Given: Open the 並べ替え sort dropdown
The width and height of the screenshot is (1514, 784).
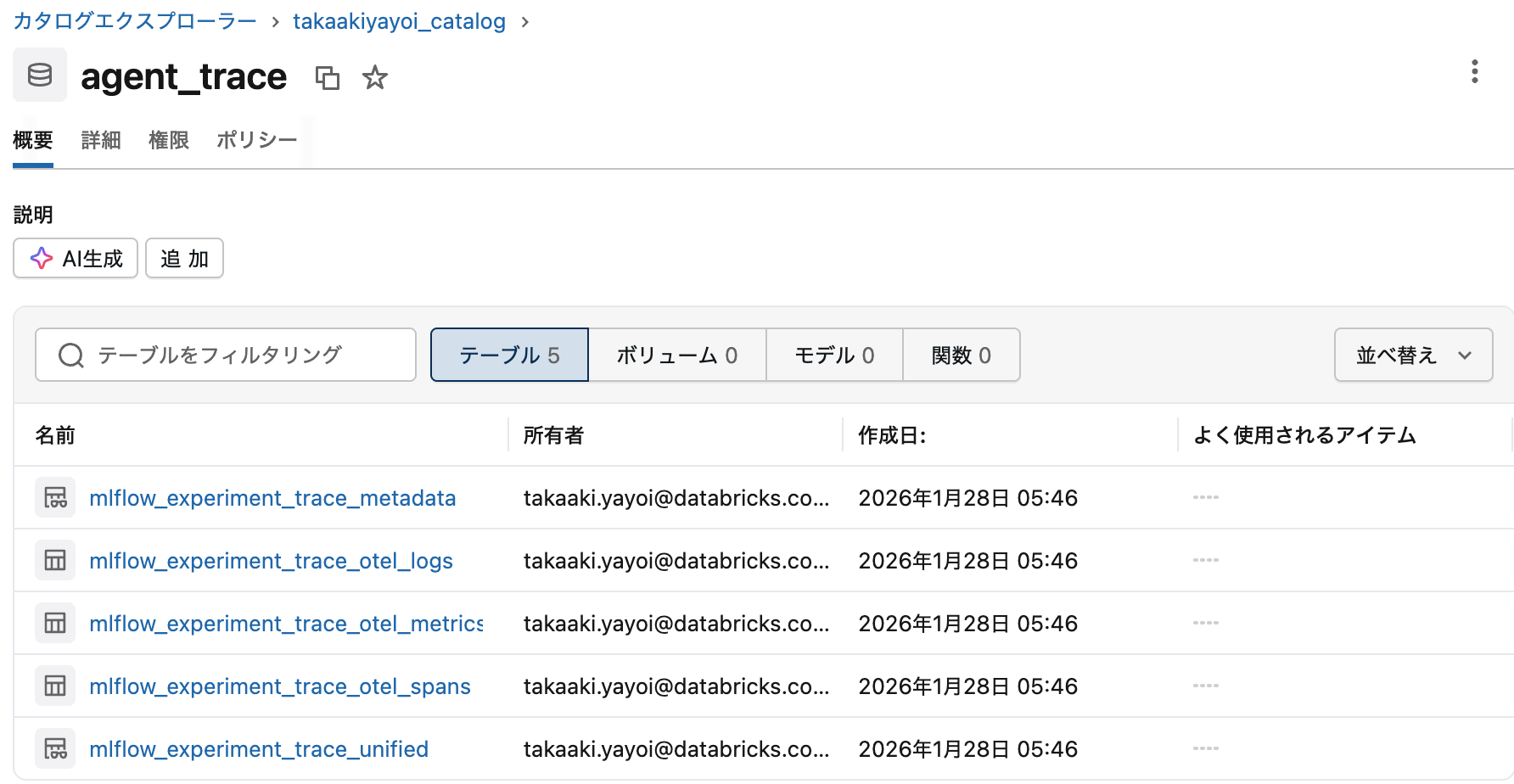Looking at the screenshot, I should (1412, 355).
